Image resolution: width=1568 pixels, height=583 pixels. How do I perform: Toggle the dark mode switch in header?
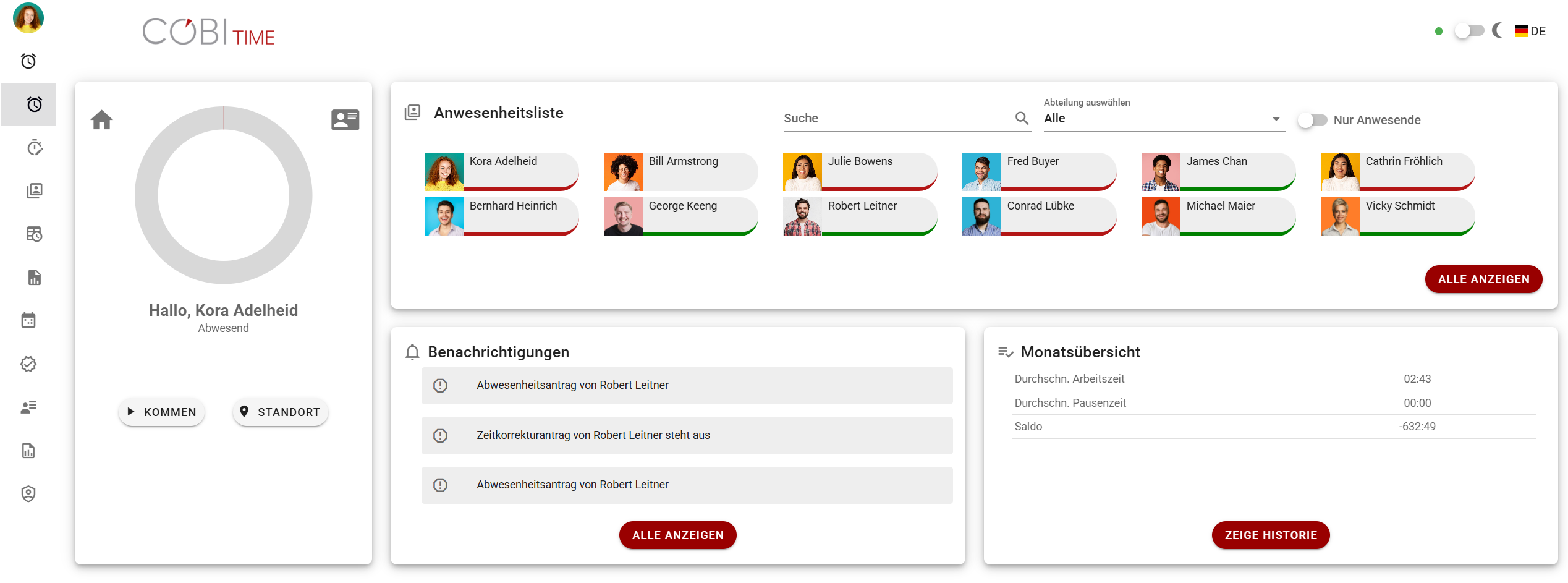tap(1468, 30)
